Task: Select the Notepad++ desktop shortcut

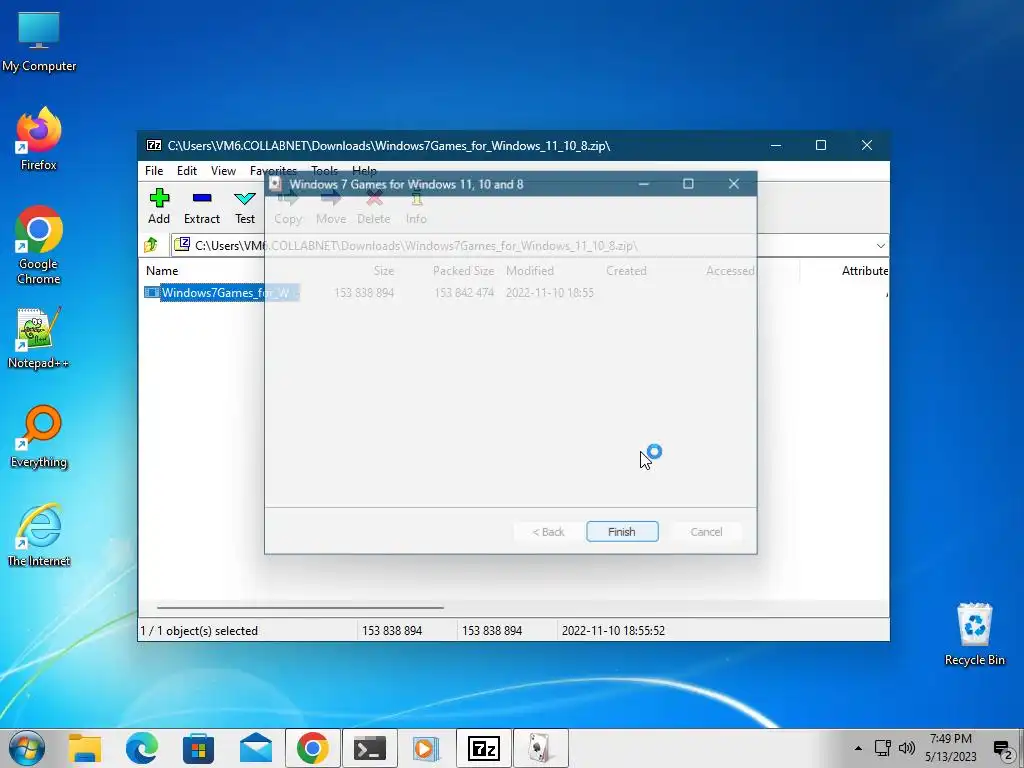Action: (x=39, y=338)
